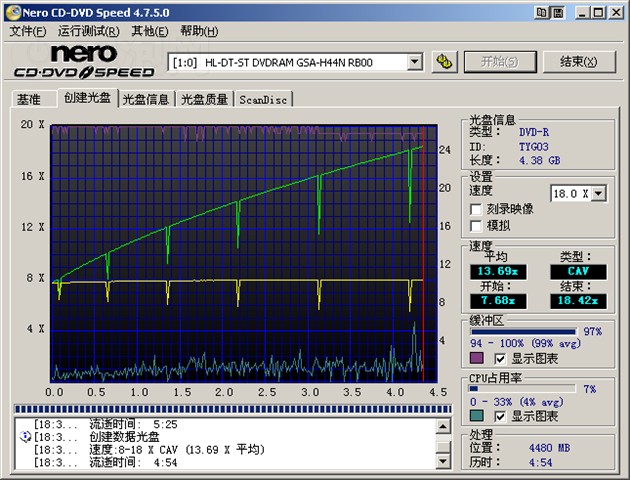Open the drive selection dropdown HL-DT-ST DVDRAM
Viewport: 630px width, 480px height.
(414, 62)
